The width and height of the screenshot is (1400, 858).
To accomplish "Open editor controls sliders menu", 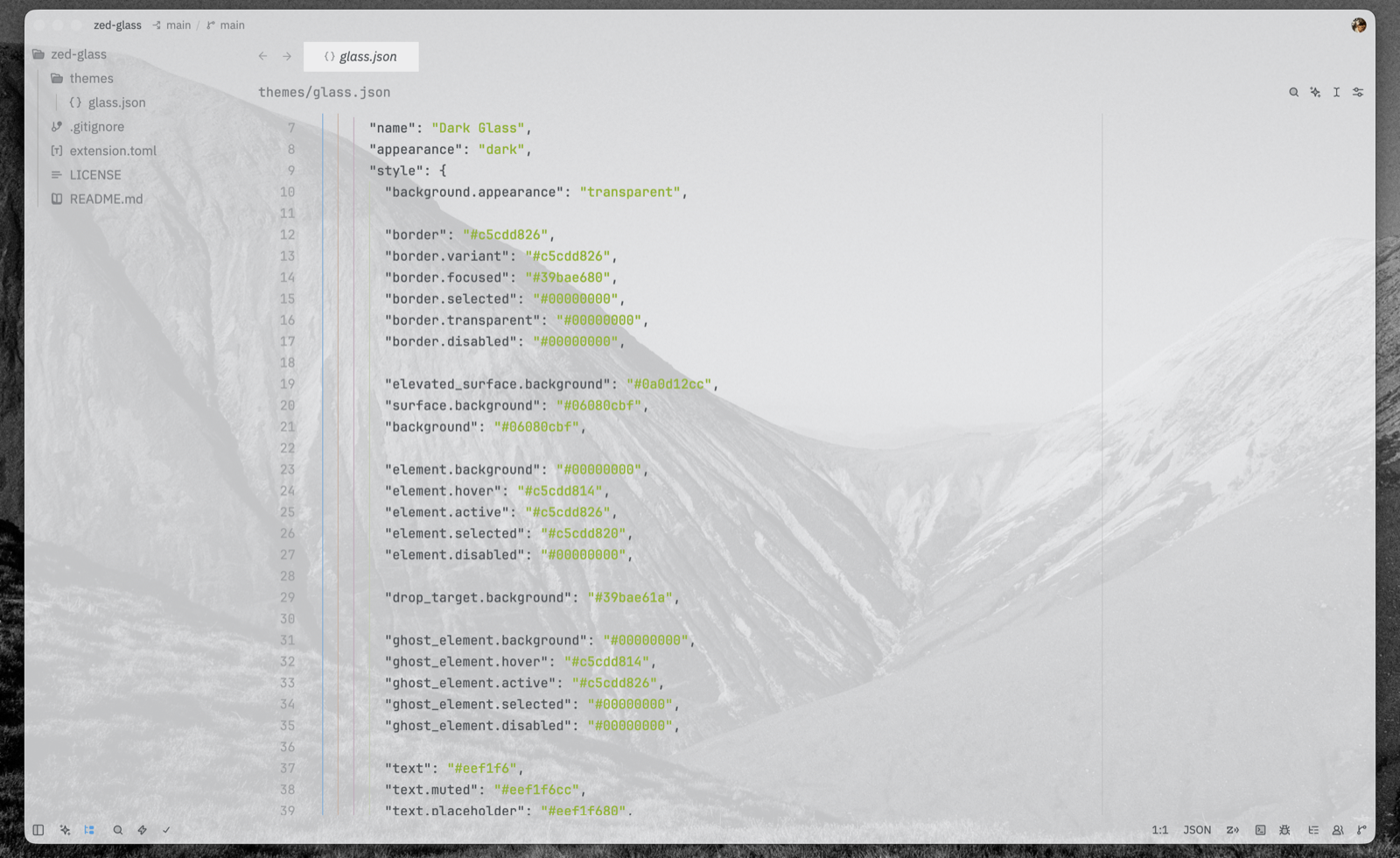I will coord(1358,92).
